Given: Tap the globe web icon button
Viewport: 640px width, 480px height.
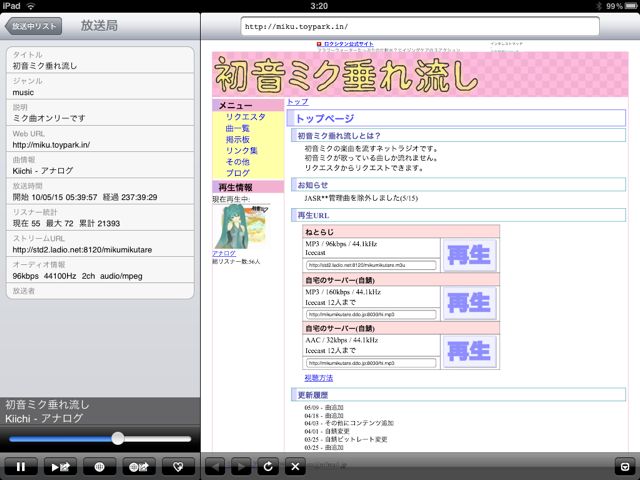Looking at the screenshot, I should point(100,467).
